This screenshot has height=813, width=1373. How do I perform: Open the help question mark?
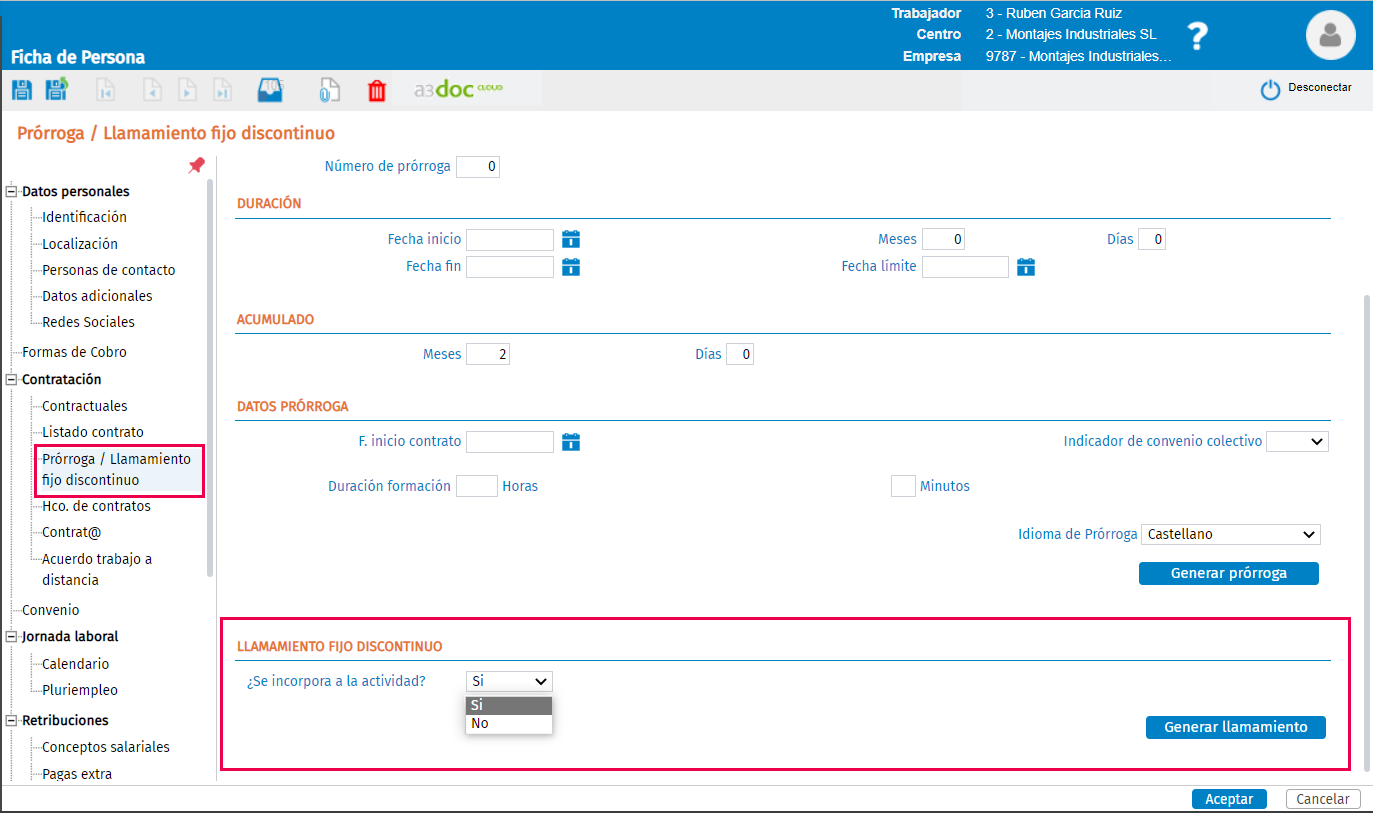coord(1197,36)
